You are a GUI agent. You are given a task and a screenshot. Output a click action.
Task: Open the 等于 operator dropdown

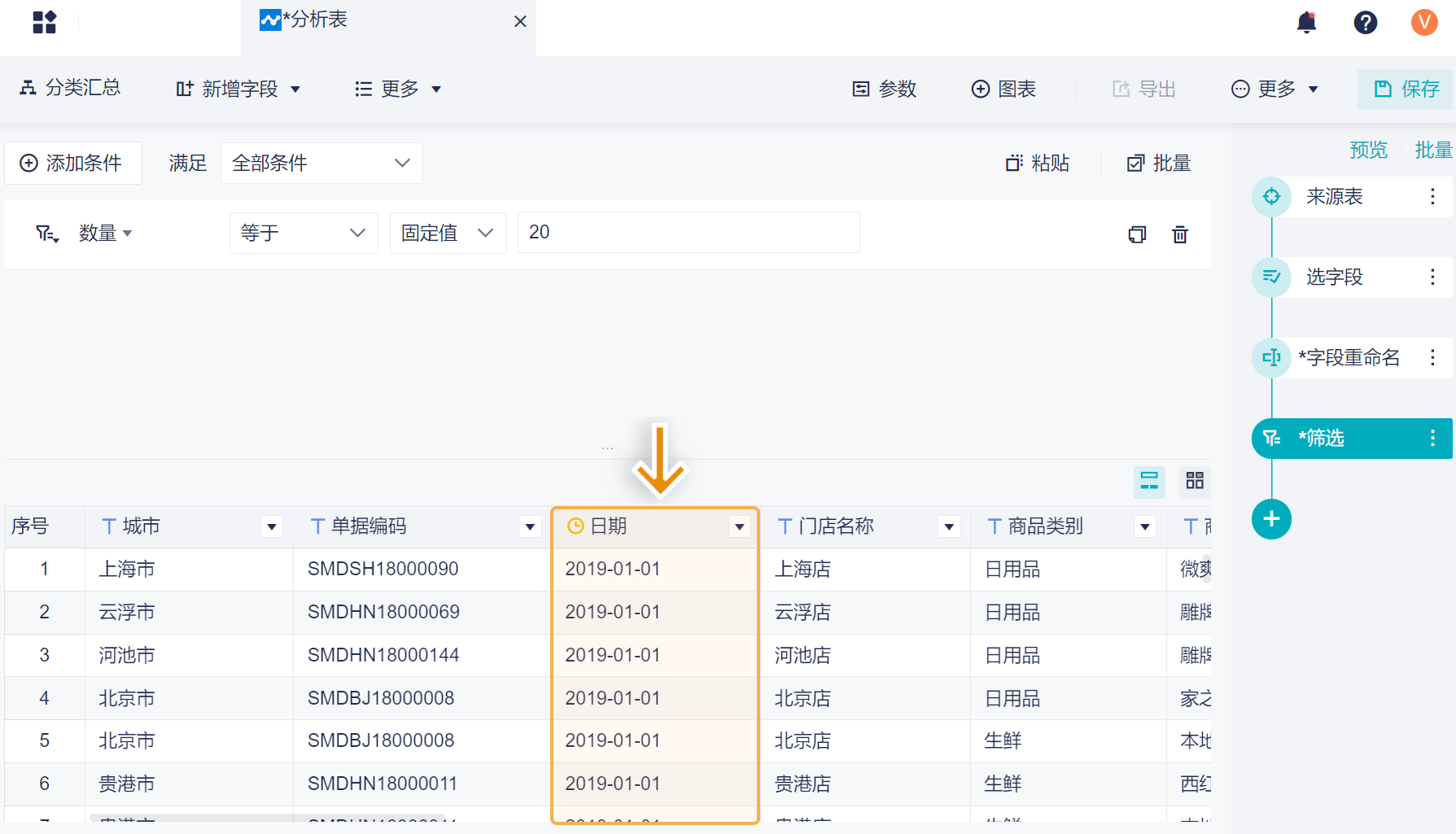coord(304,233)
